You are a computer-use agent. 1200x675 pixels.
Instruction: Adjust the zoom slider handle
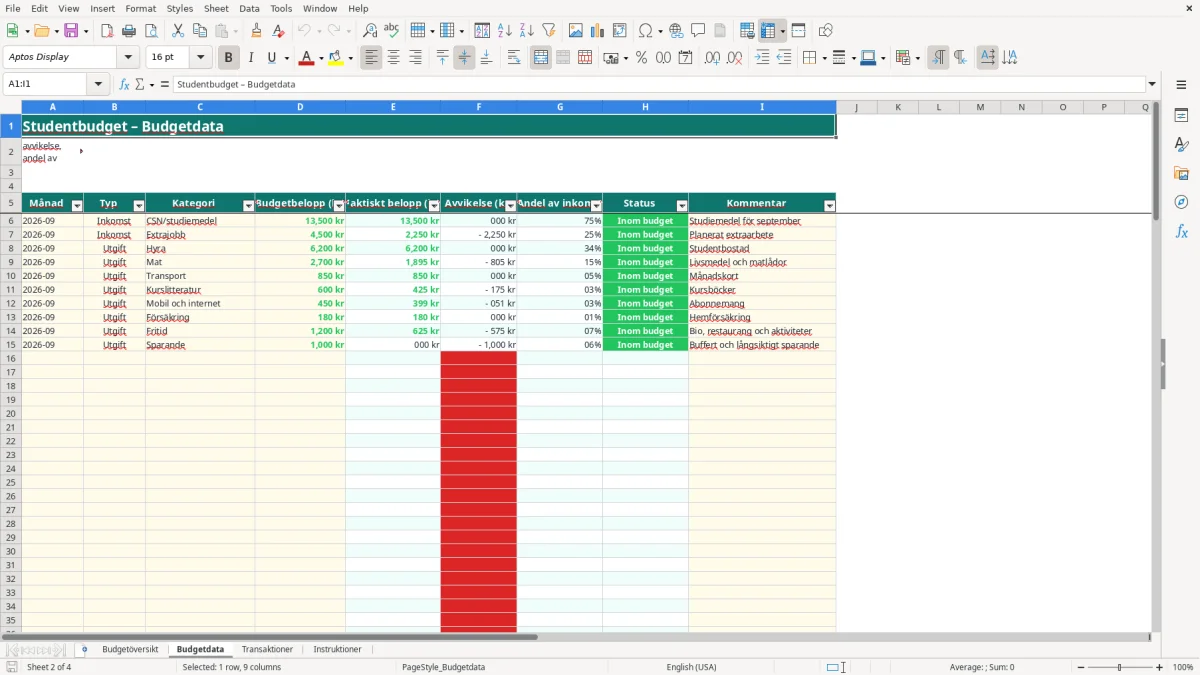coord(1120,667)
